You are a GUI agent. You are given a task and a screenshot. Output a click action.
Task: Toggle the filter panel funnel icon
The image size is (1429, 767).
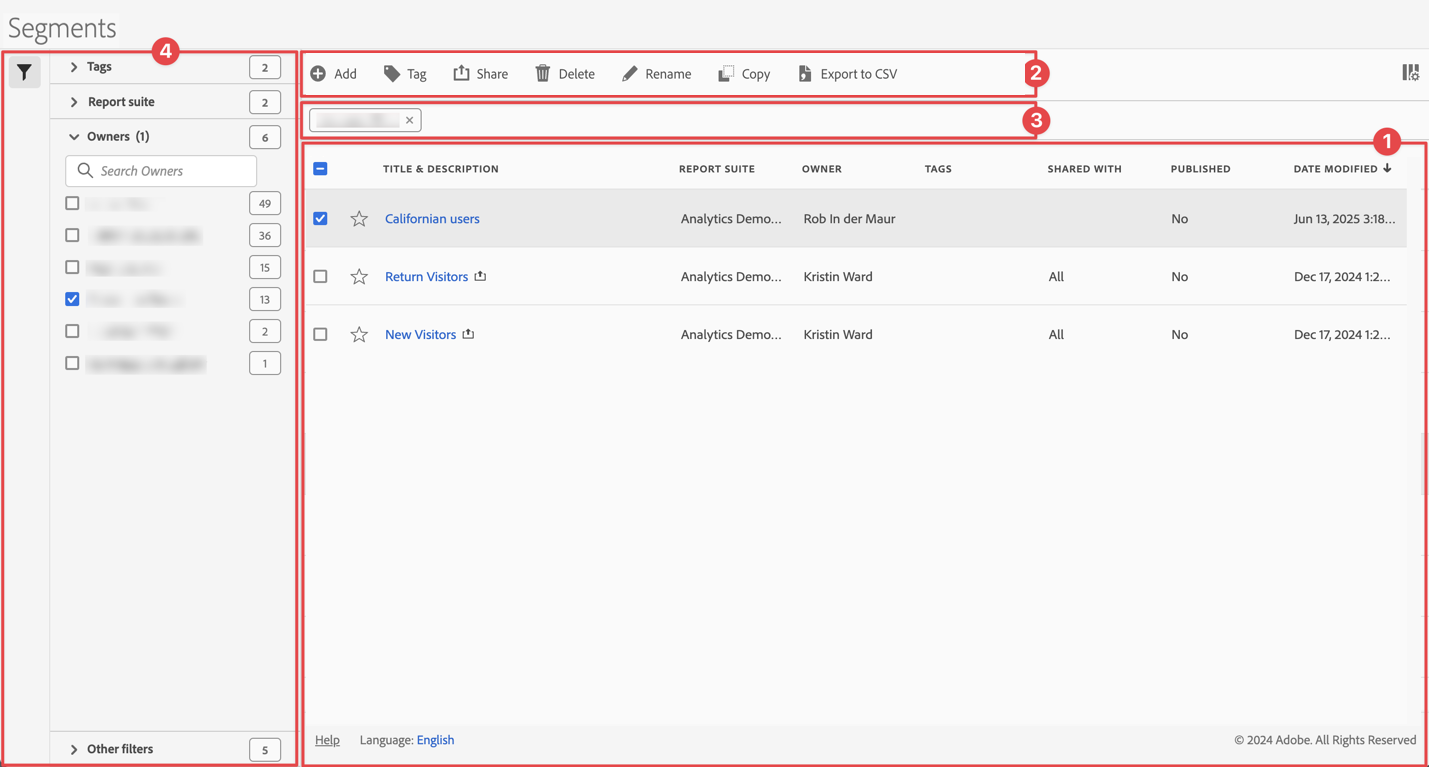24,72
